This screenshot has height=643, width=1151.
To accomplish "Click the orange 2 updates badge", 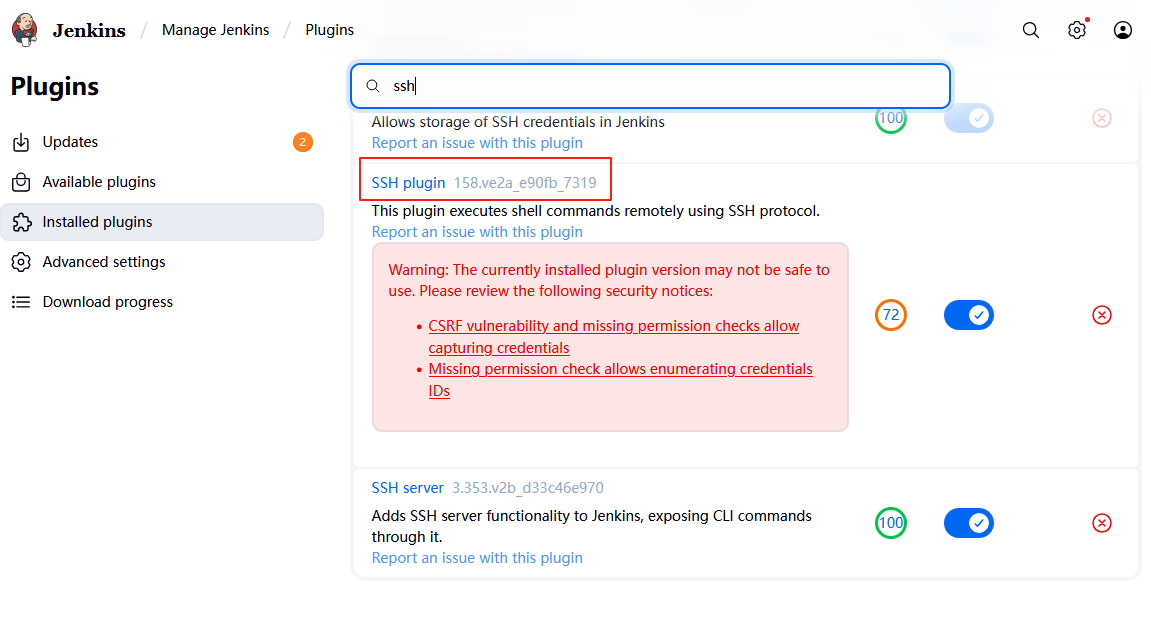I will click(302, 142).
